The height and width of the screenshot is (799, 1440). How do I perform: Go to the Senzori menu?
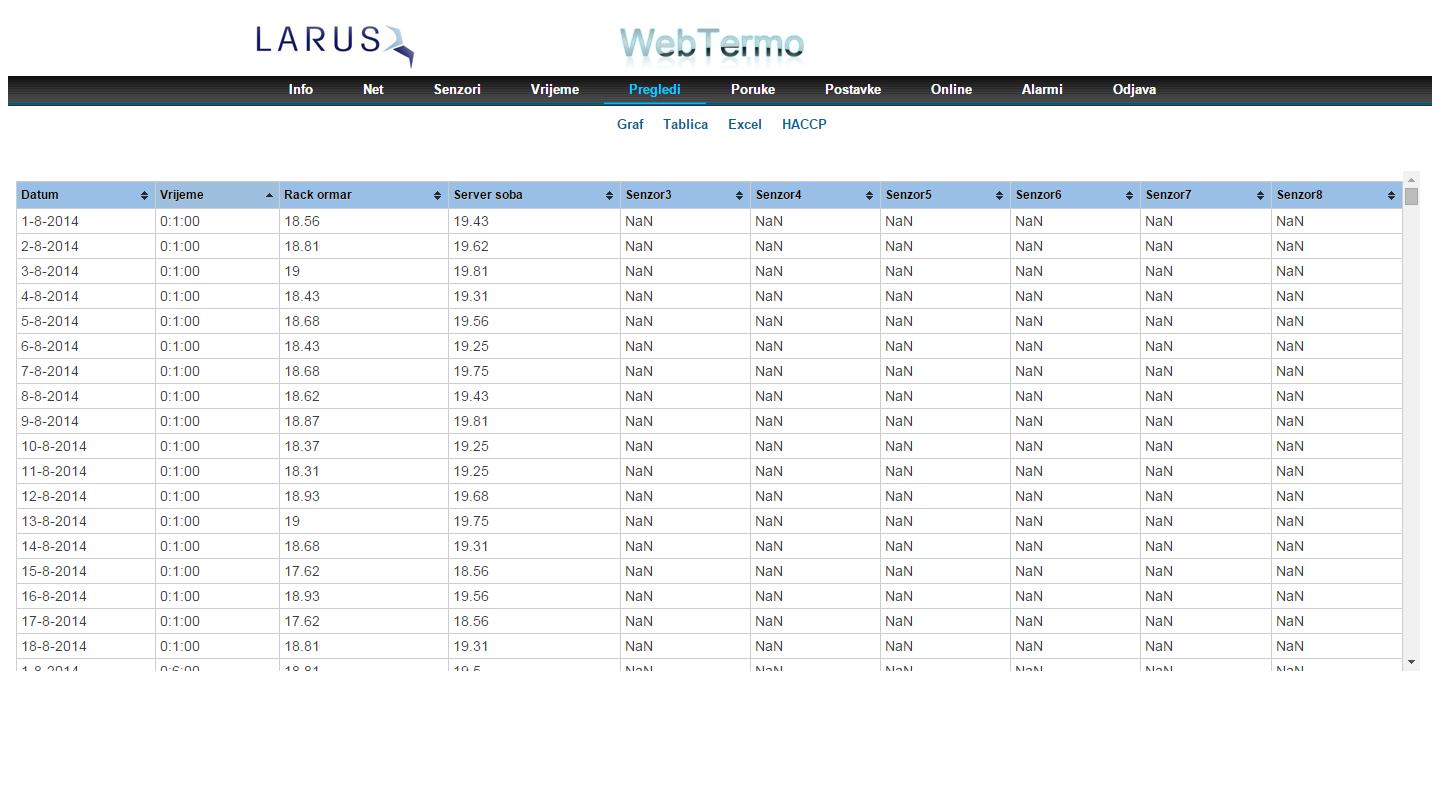click(x=457, y=90)
